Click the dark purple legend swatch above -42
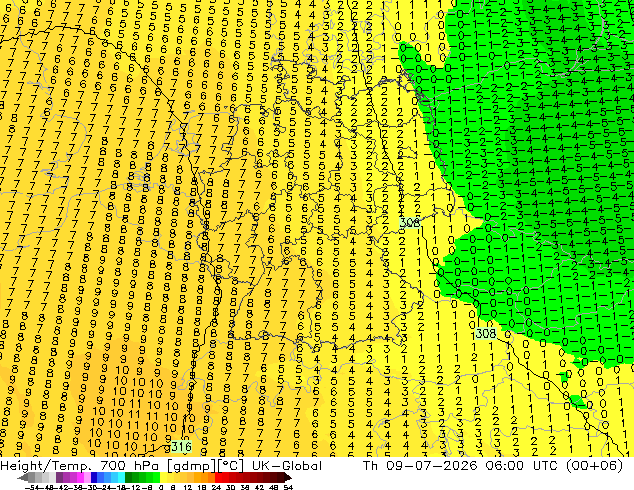Screen dimensions: 634x490 tap(59, 478)
